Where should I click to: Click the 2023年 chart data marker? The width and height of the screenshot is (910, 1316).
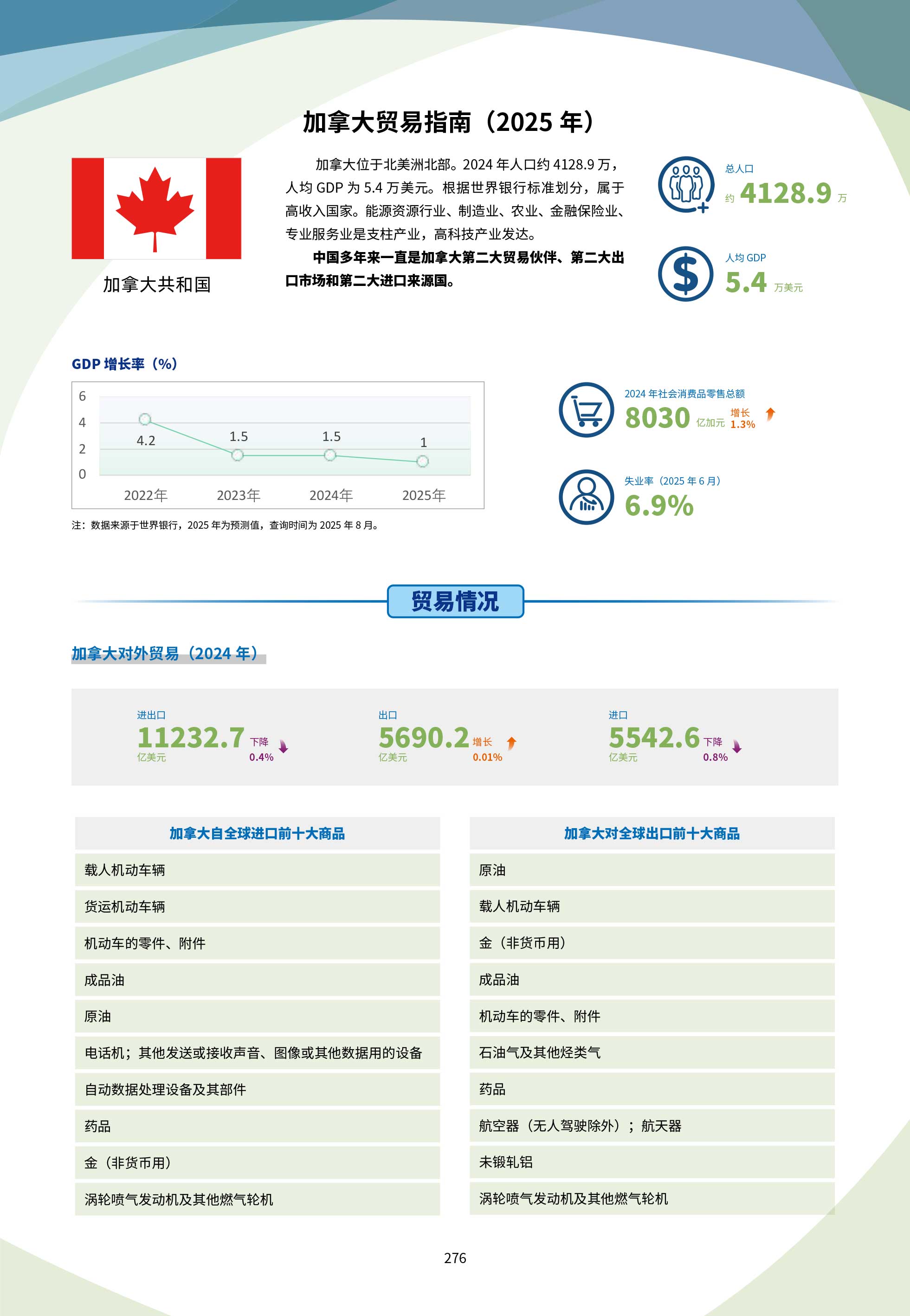pyautogui.click(x=238, y=455)
